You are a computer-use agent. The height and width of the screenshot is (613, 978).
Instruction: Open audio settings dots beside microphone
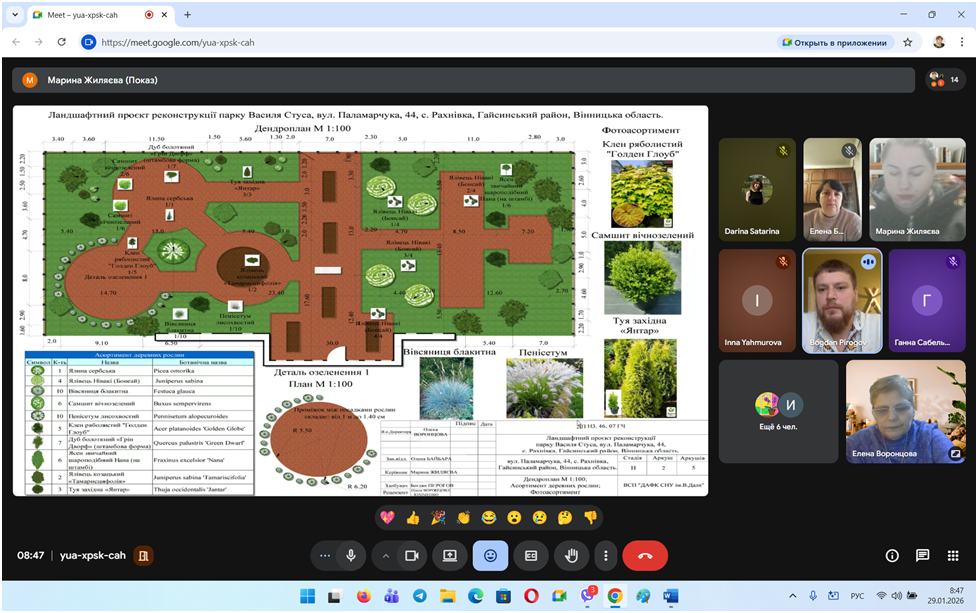coord(324,555)
